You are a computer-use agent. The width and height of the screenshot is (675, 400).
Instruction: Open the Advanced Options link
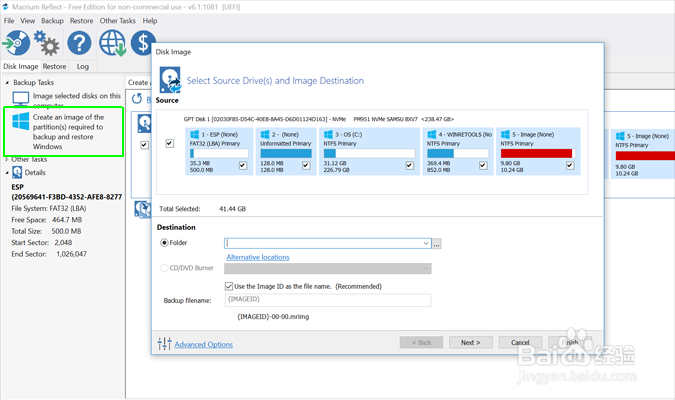(x=204, y=344)
